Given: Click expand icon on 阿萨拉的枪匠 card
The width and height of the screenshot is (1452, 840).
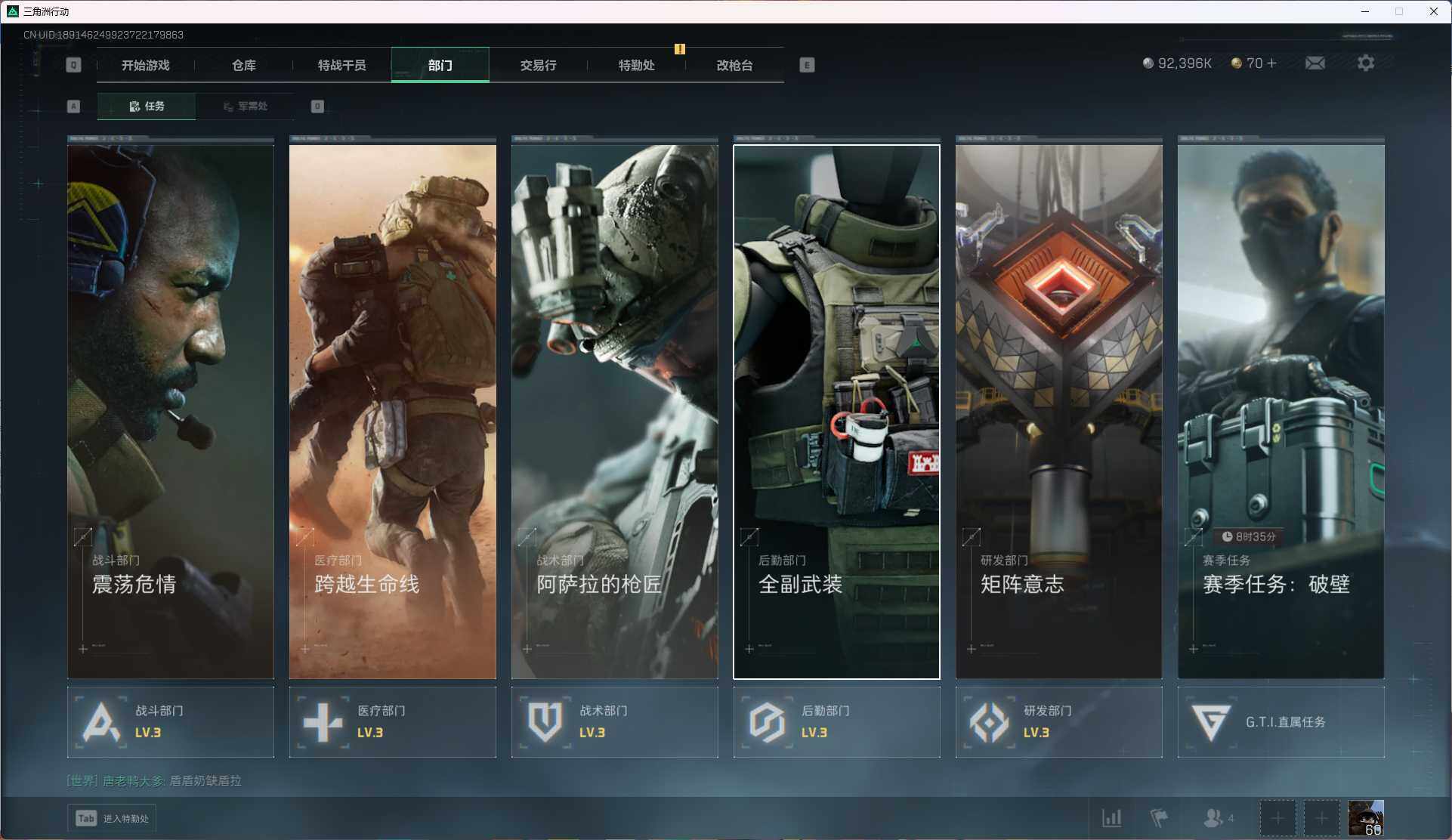Looking at the screenshot, I should coord(527,536).
